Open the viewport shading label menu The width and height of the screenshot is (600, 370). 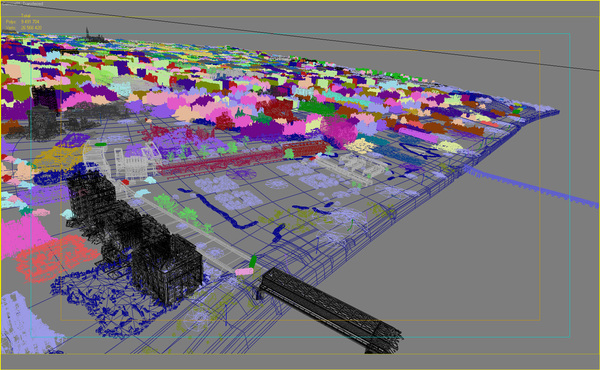pyautogui.click(x=33, y=3)
